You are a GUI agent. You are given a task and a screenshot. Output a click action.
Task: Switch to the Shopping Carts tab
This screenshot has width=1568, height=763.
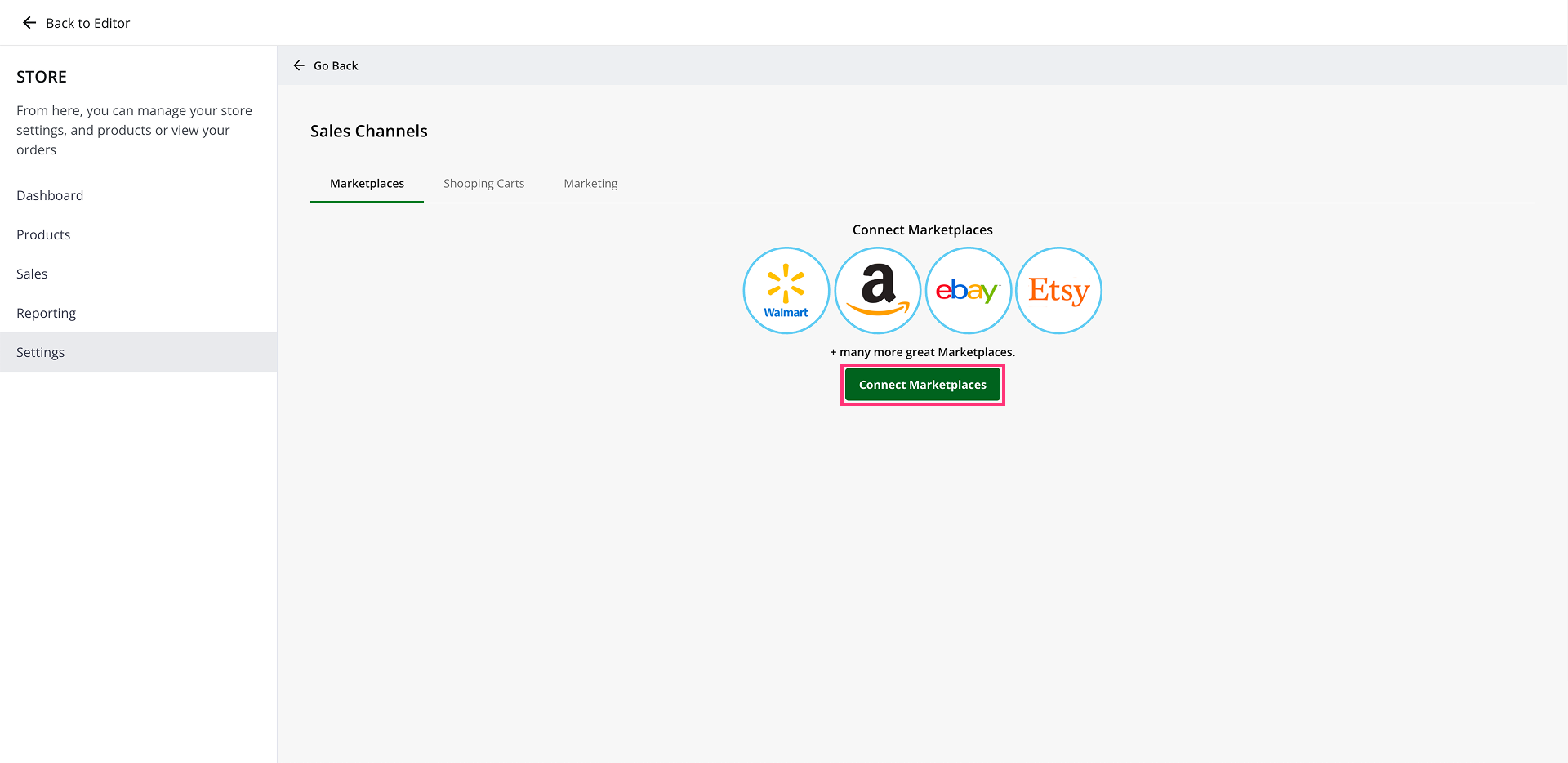(484, 184)
